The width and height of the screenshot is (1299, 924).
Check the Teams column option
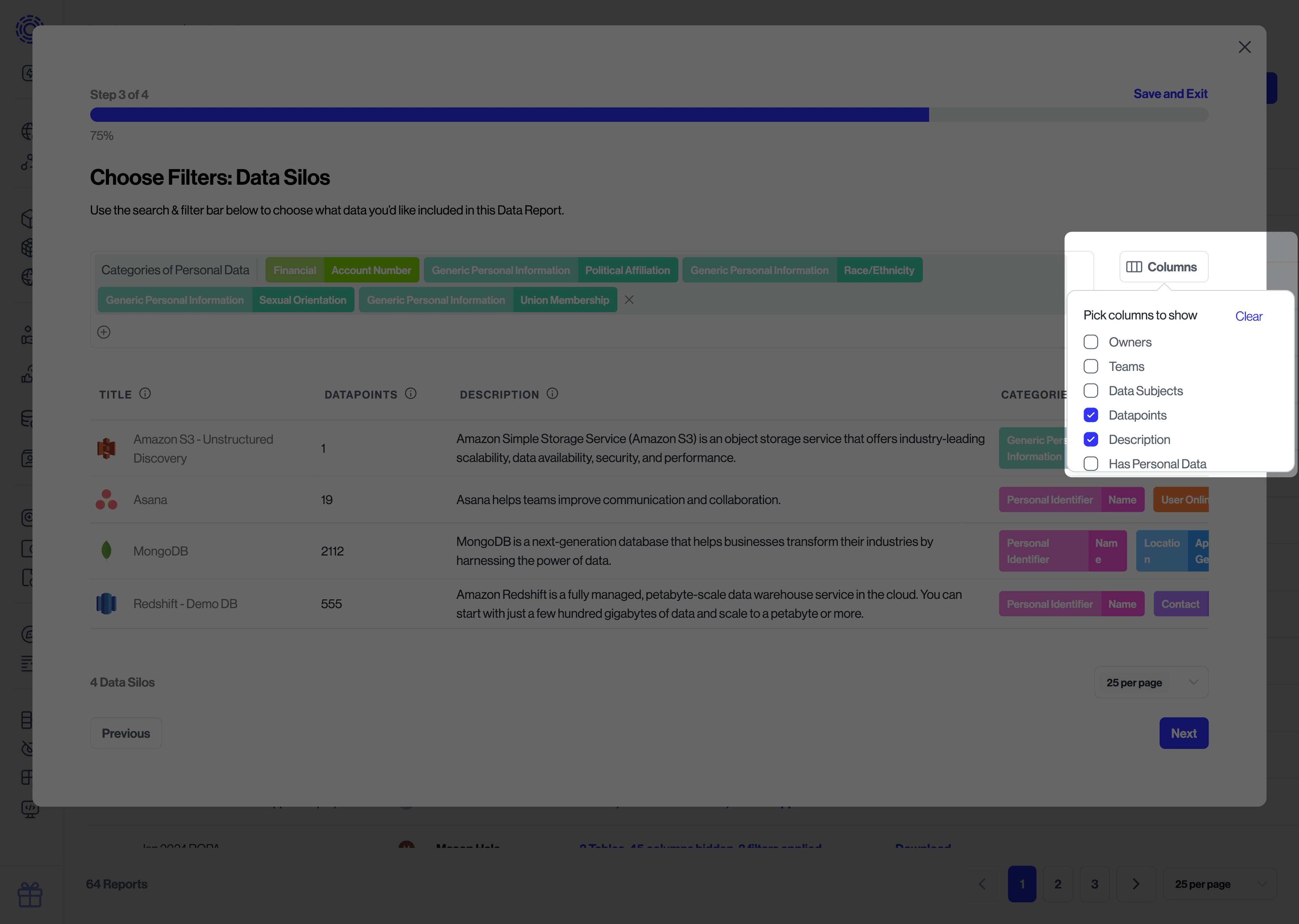click(x=1091, y=366)
